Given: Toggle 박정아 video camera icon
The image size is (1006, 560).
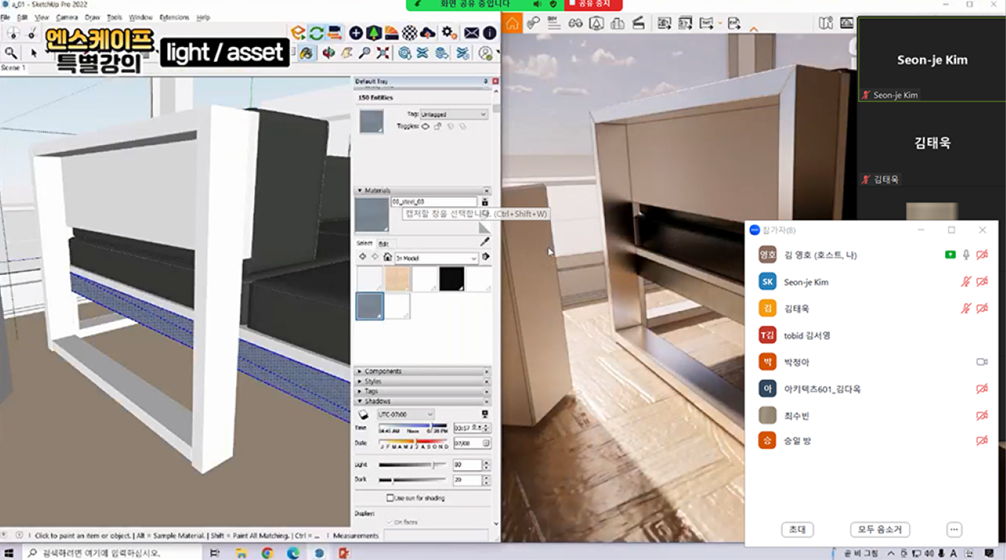Looking at the screenshot, I should tap(982, 362).
